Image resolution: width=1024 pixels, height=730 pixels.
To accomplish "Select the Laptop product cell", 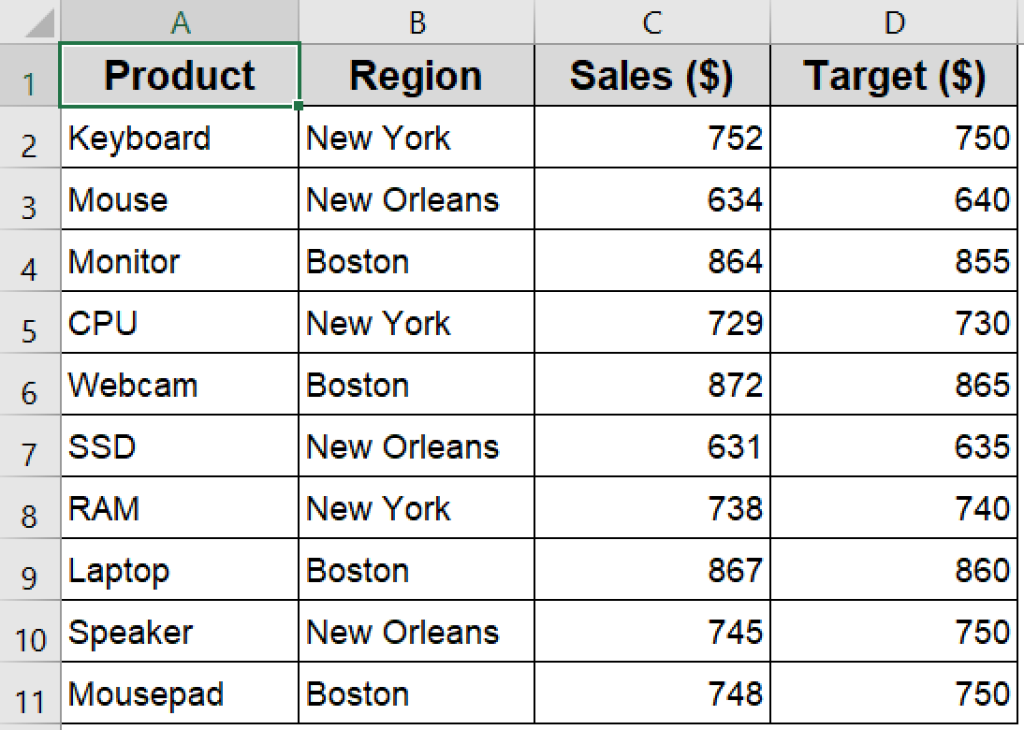I will (180, 570).
